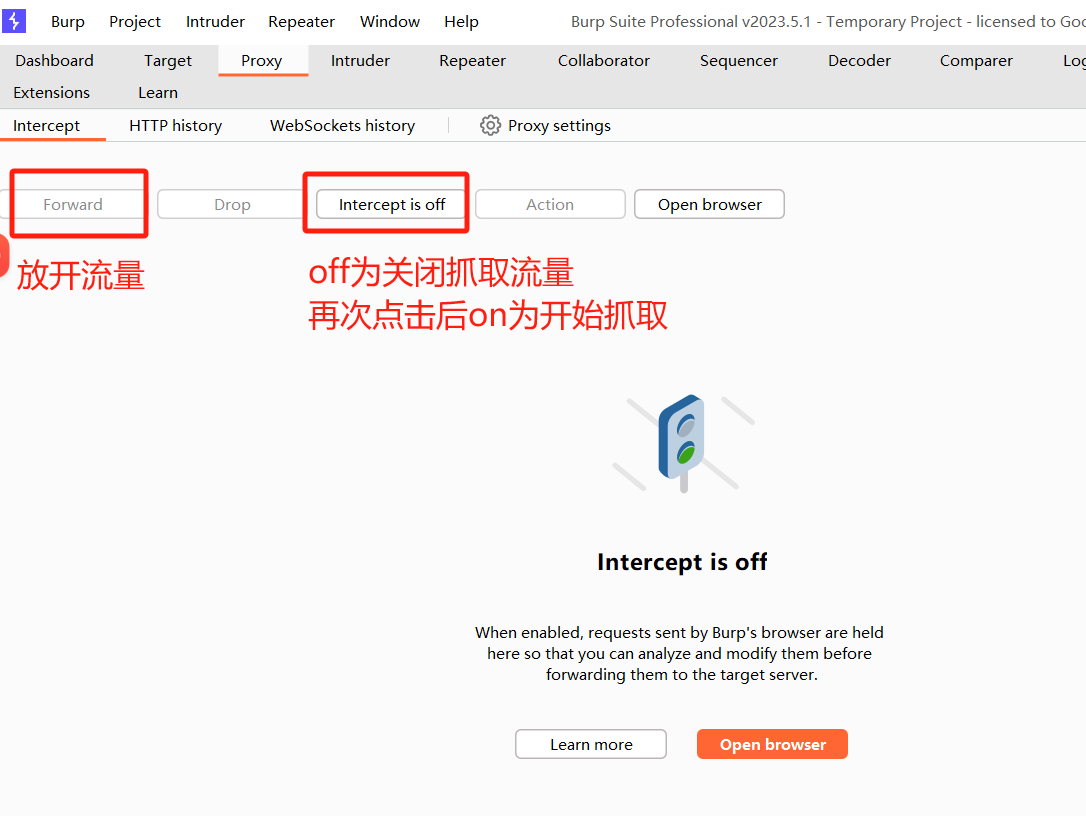Screen dimensions: 1086x816
Task: Open the Repeater menu in menu bar
Action: coord(301,21)
